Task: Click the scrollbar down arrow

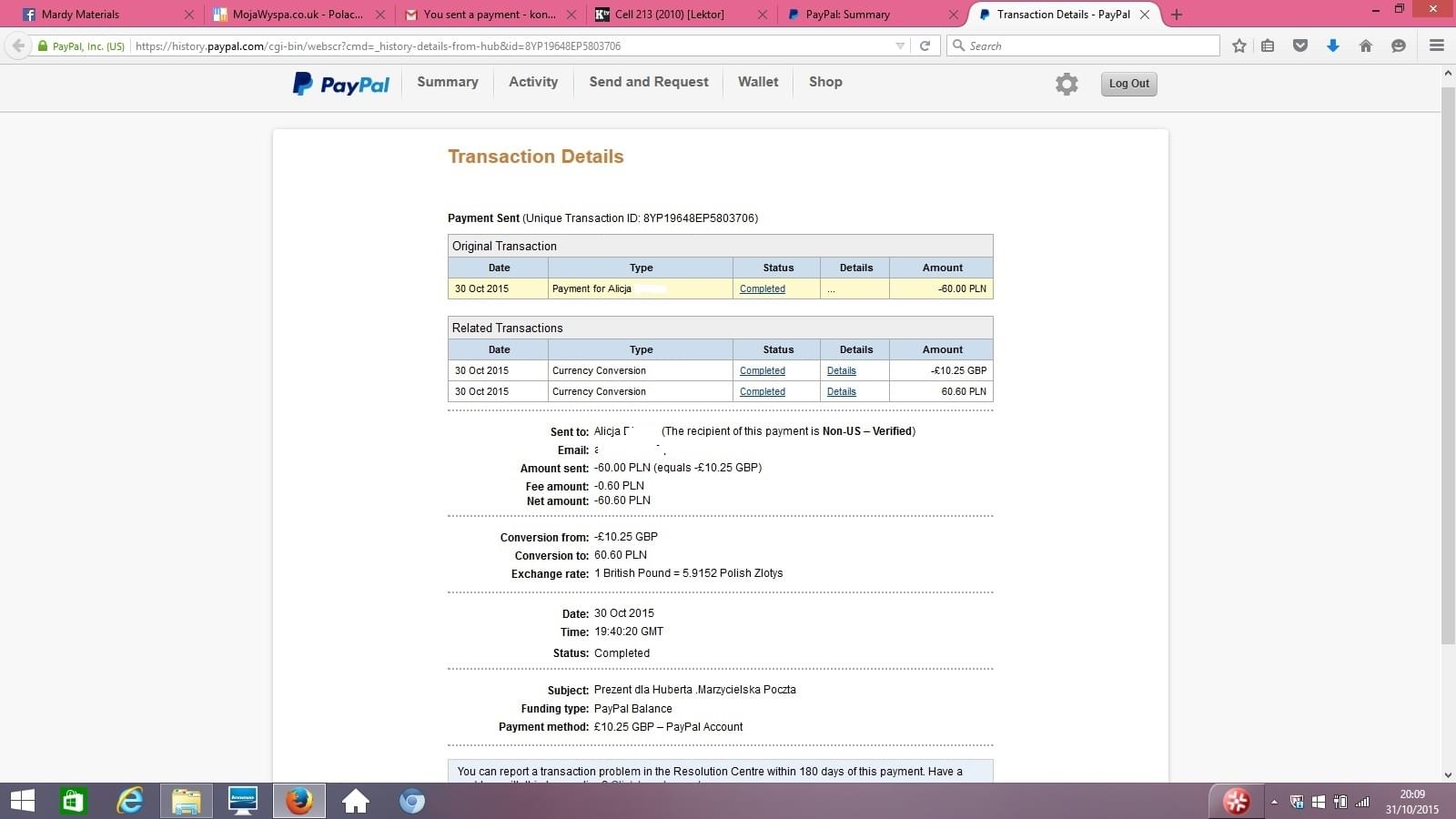Action: tap(1448, 774)
